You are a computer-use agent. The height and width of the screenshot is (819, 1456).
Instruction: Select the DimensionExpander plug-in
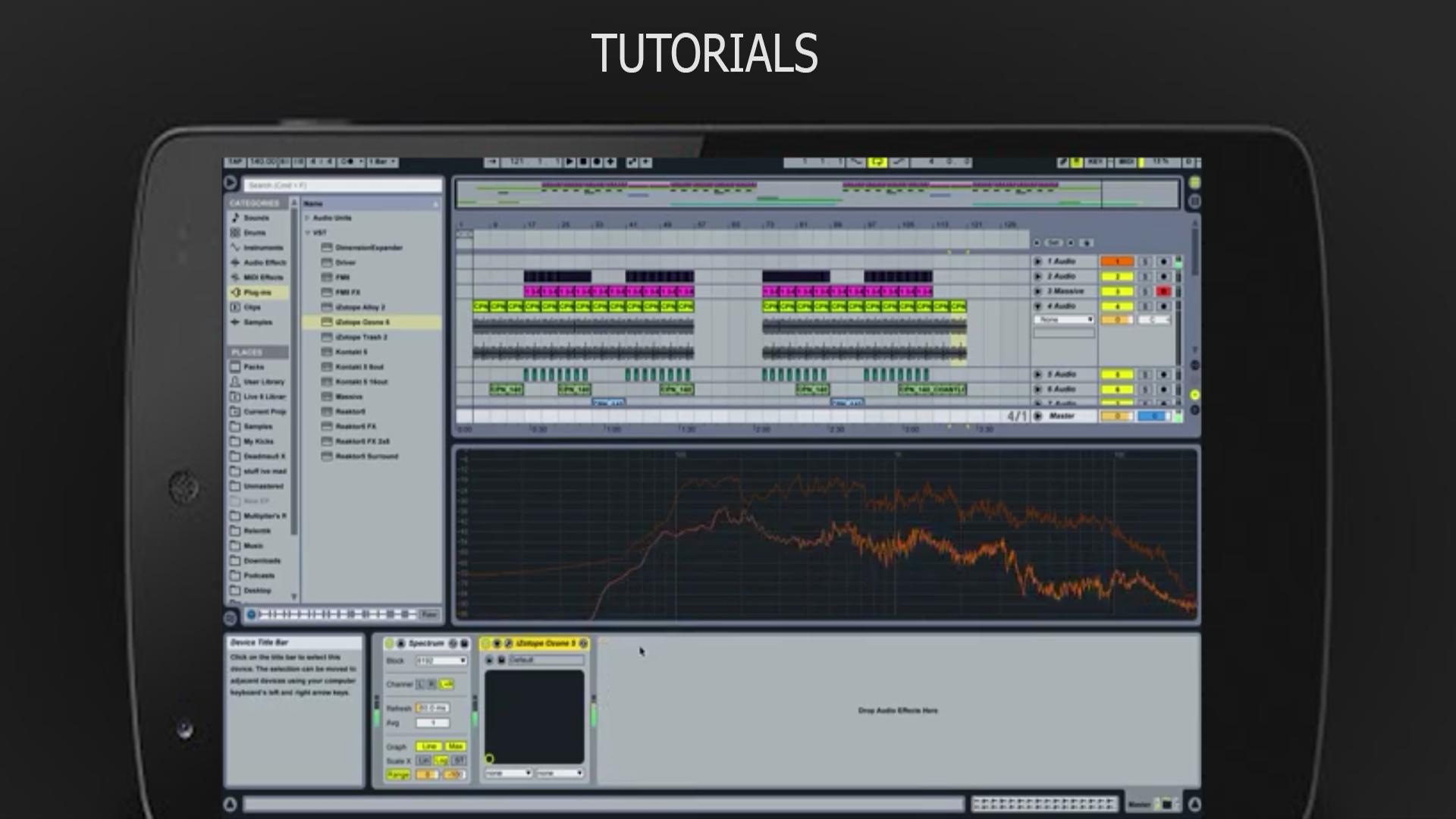(371, 248)
